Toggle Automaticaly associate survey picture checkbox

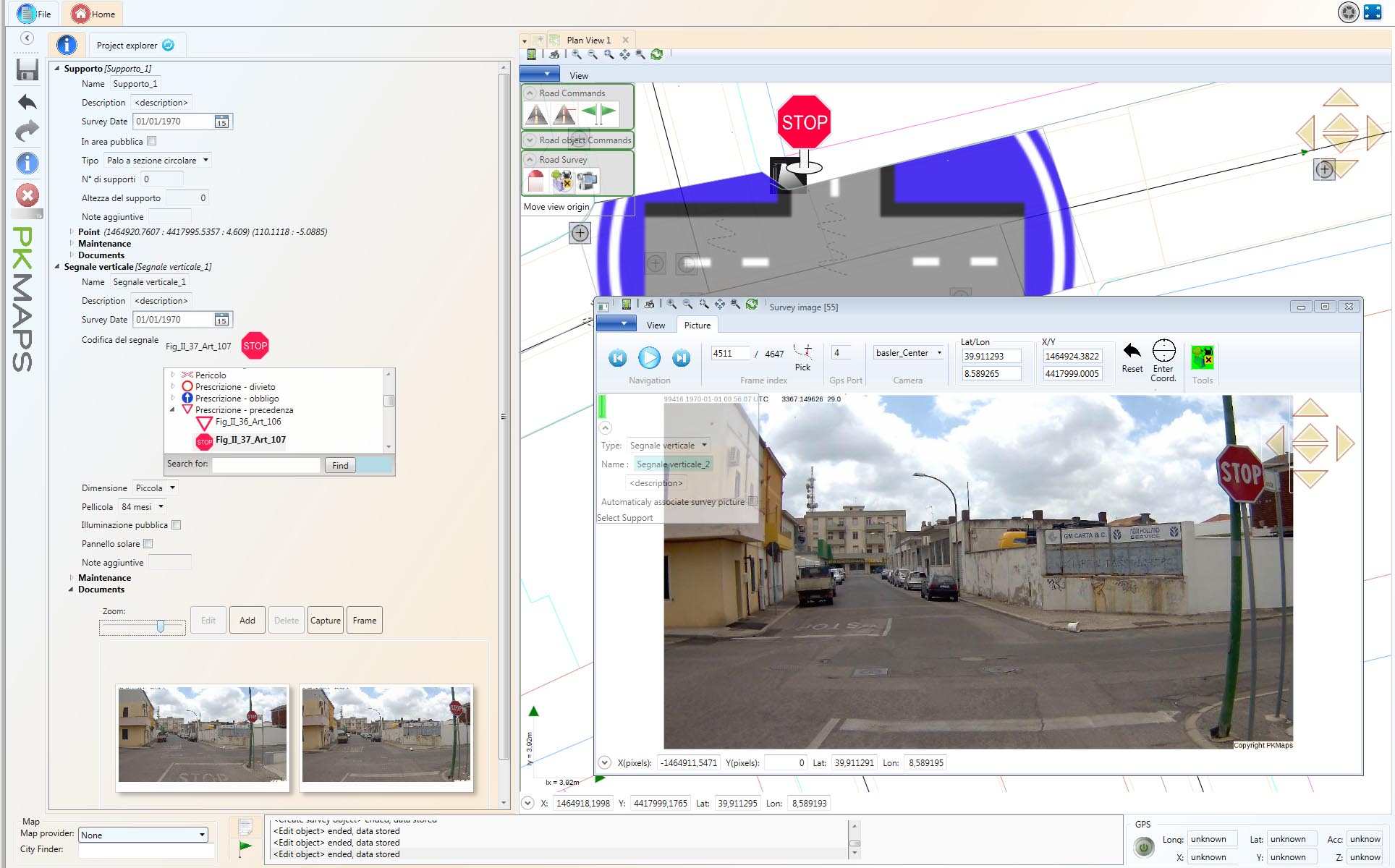(x=752, y=501)
